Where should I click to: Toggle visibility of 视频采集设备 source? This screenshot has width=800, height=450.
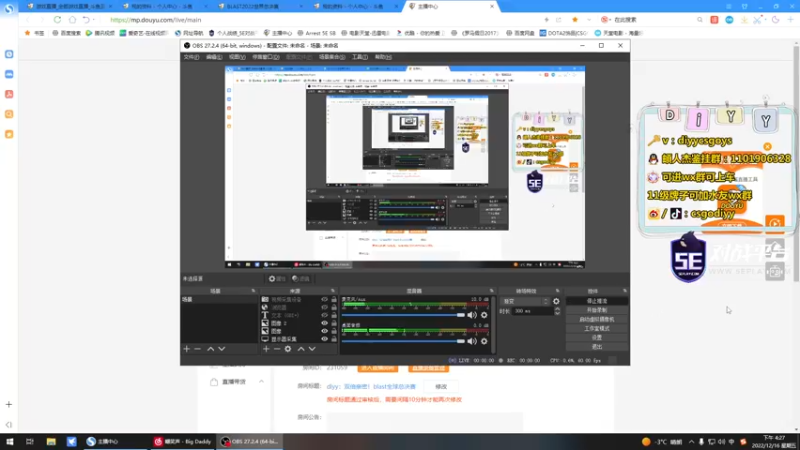pos(324,299)
